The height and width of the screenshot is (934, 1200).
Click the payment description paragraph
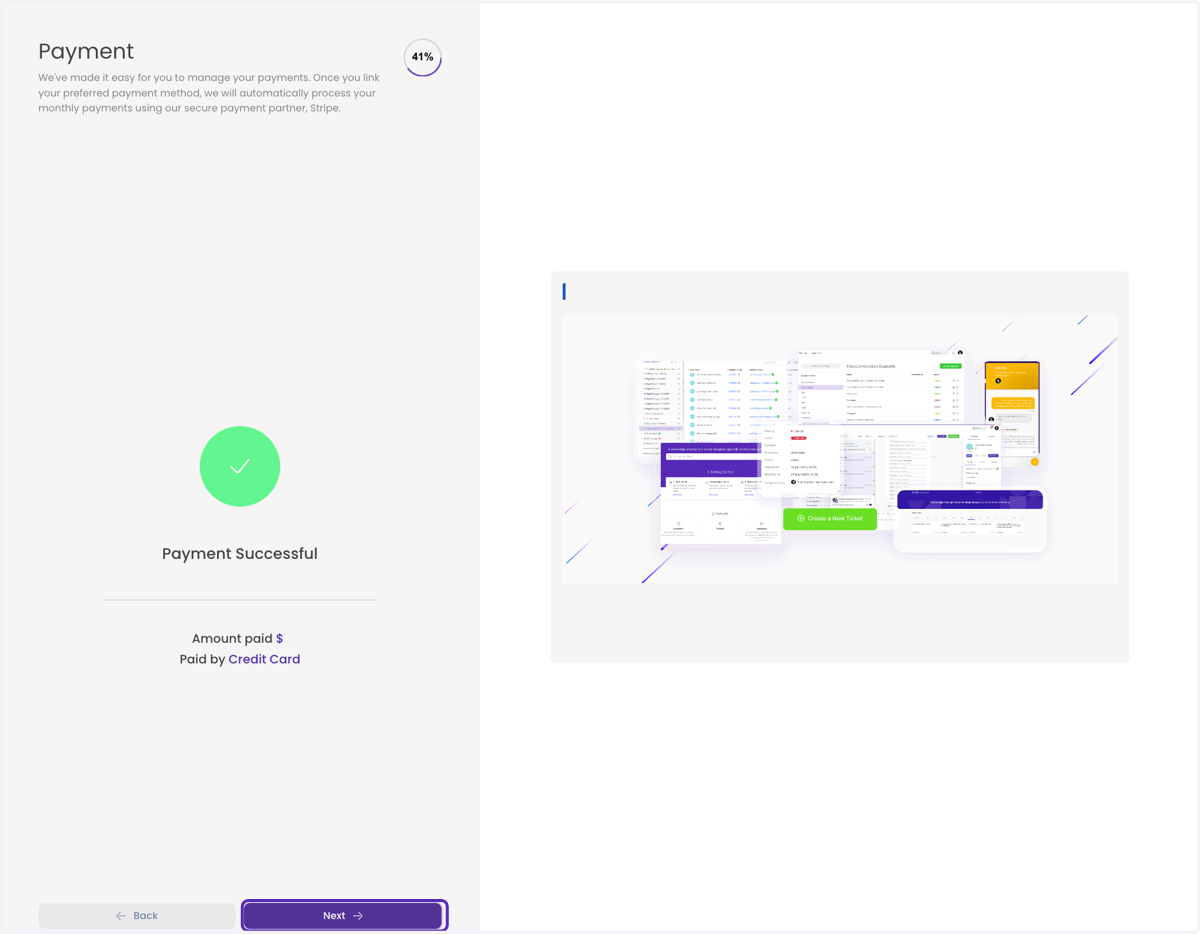[208, 93]
